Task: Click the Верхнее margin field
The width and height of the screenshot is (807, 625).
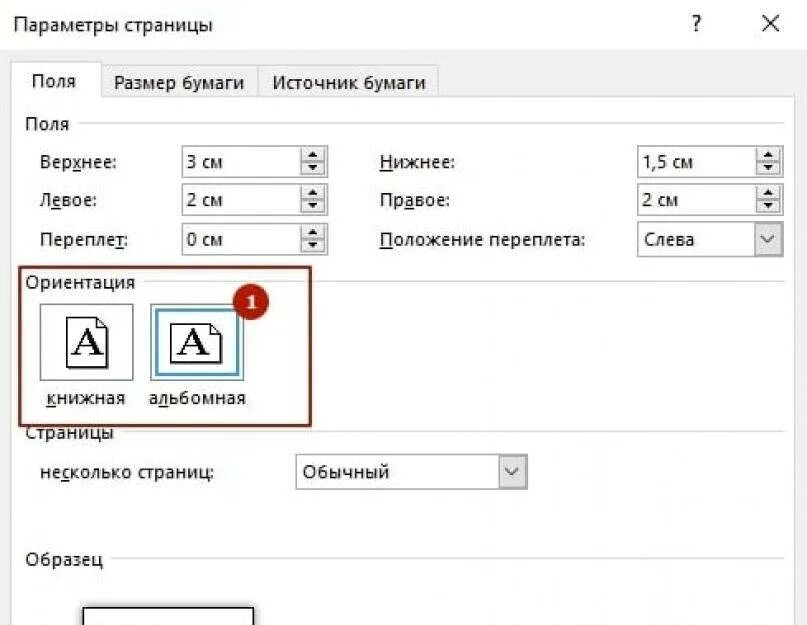Action: (241, 162)
